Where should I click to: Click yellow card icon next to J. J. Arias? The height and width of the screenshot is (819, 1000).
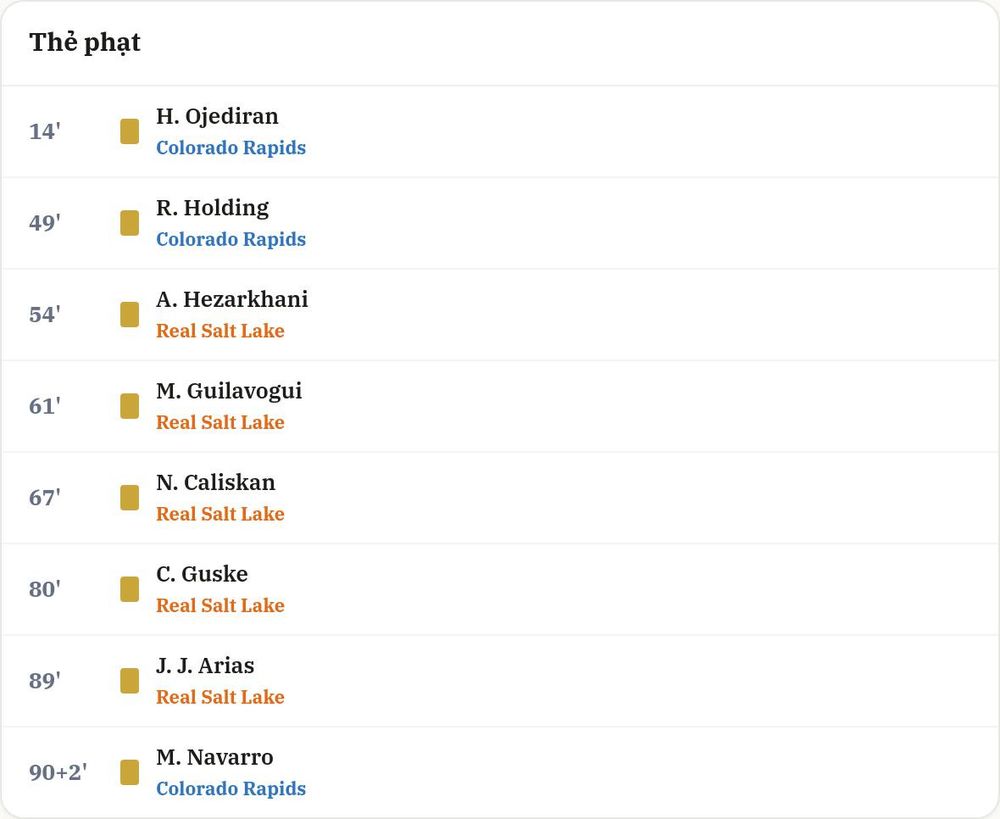point(129,681)
